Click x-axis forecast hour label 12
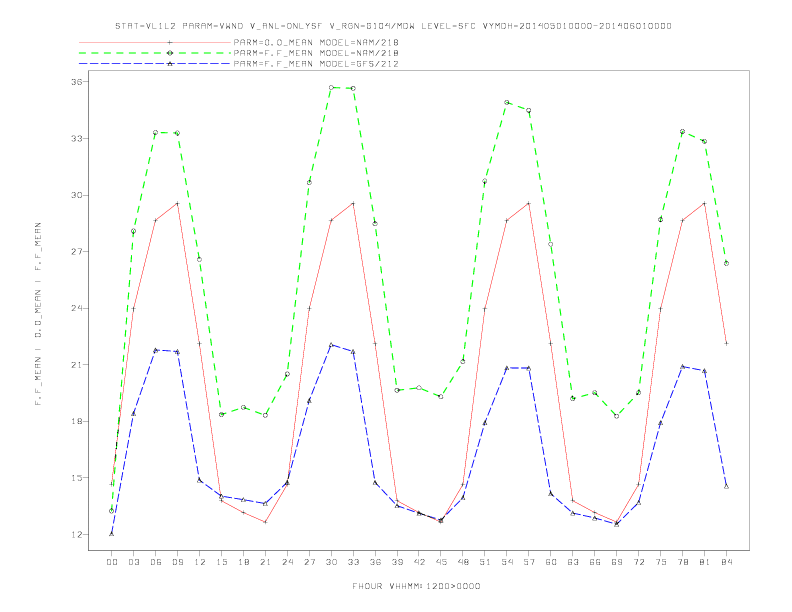The height and width of the screenshot is (612, 792). tap(200, 562)
